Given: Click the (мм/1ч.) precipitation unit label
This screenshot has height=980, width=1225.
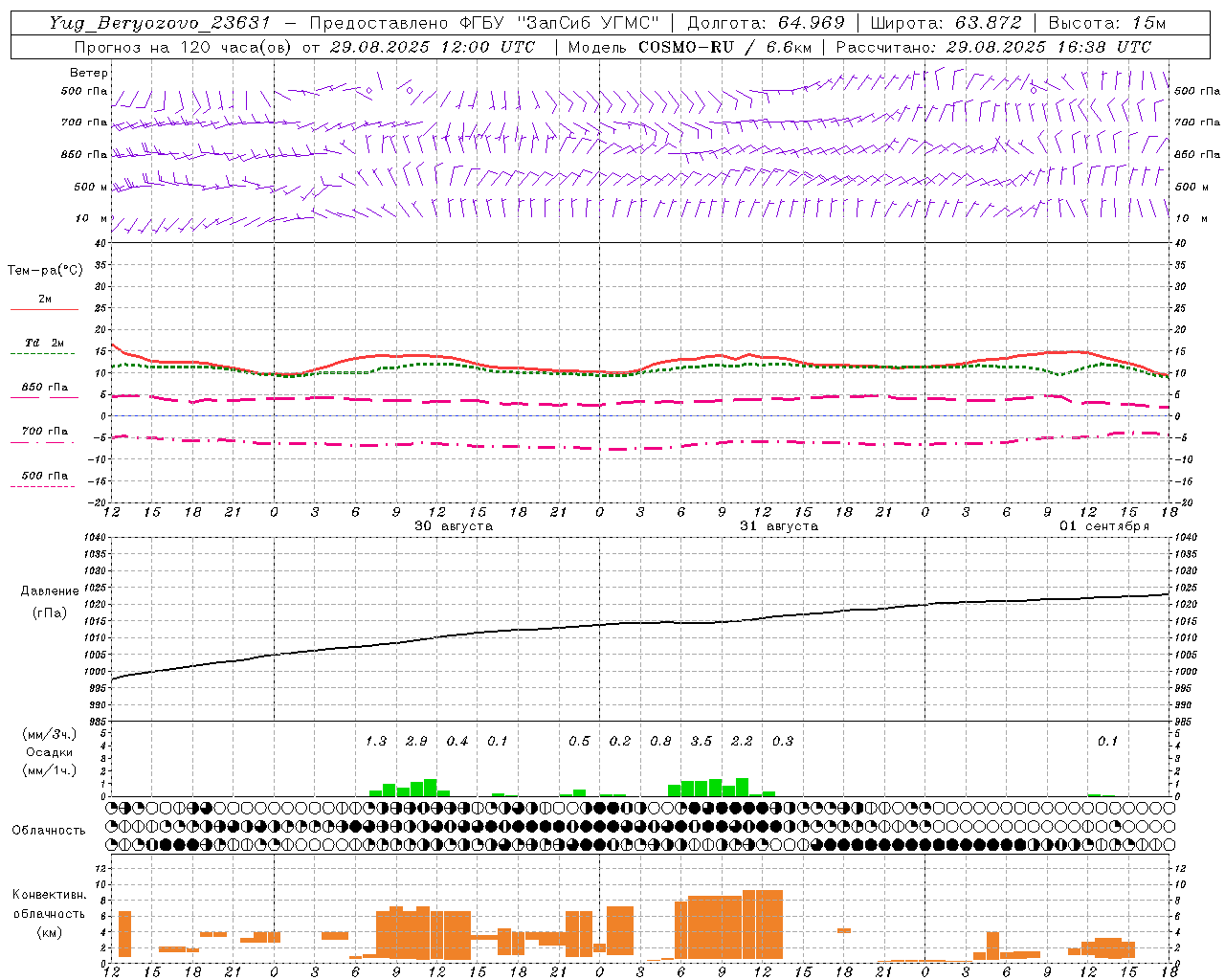Looking at the screenshot, I should pos(50,770).
